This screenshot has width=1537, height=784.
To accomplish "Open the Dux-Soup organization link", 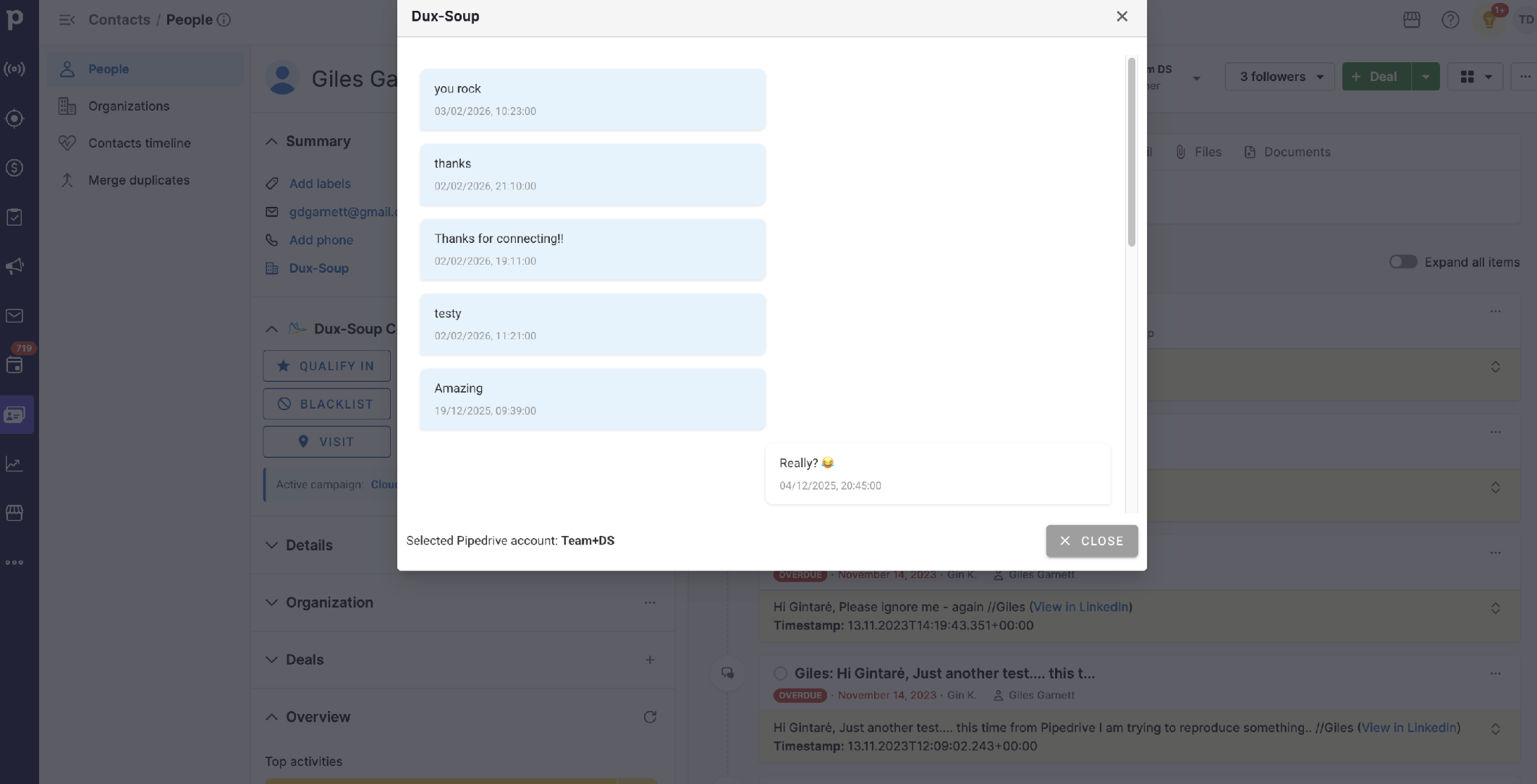I will 318,268.
